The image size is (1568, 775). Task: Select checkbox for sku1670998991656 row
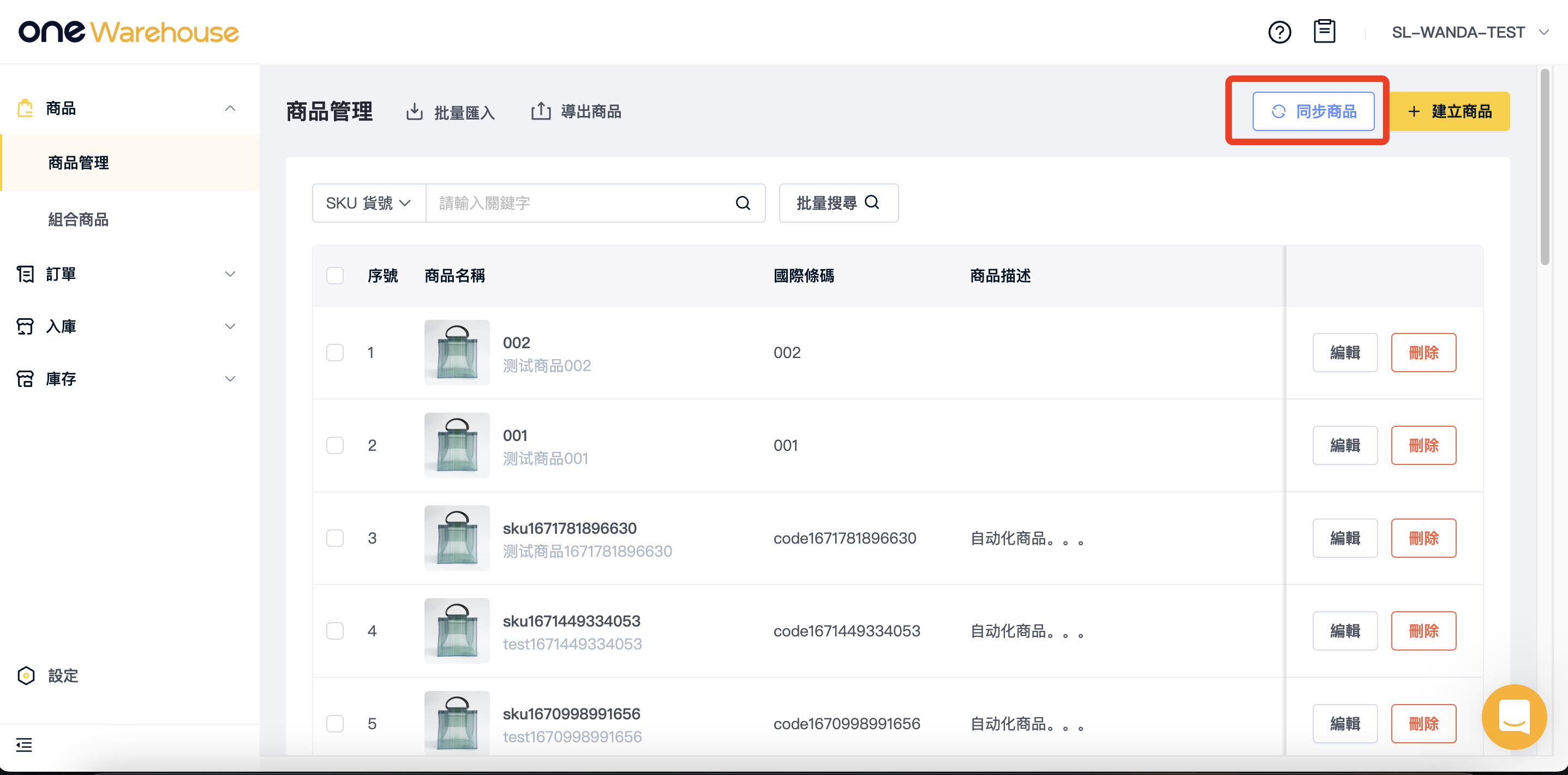pyautogui.click(x=335, y=724)
